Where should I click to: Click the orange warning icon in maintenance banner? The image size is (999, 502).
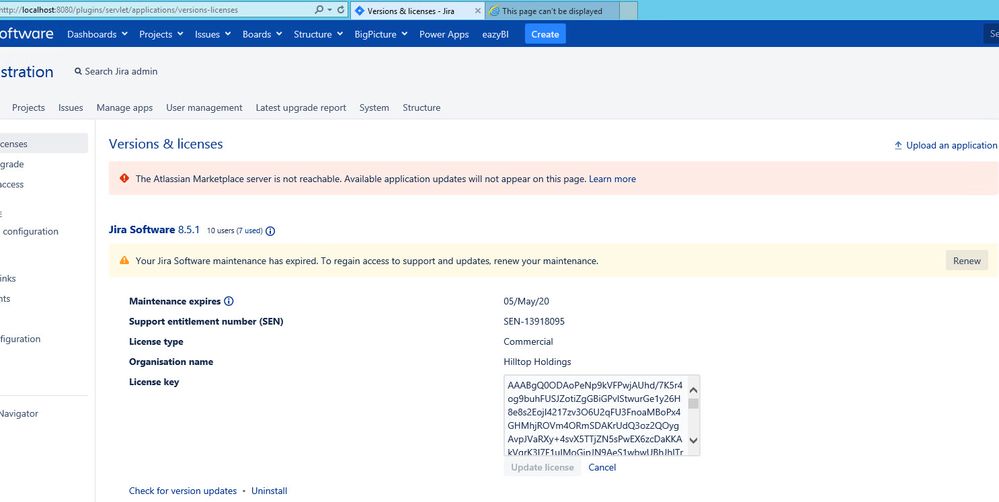(124, 261)
